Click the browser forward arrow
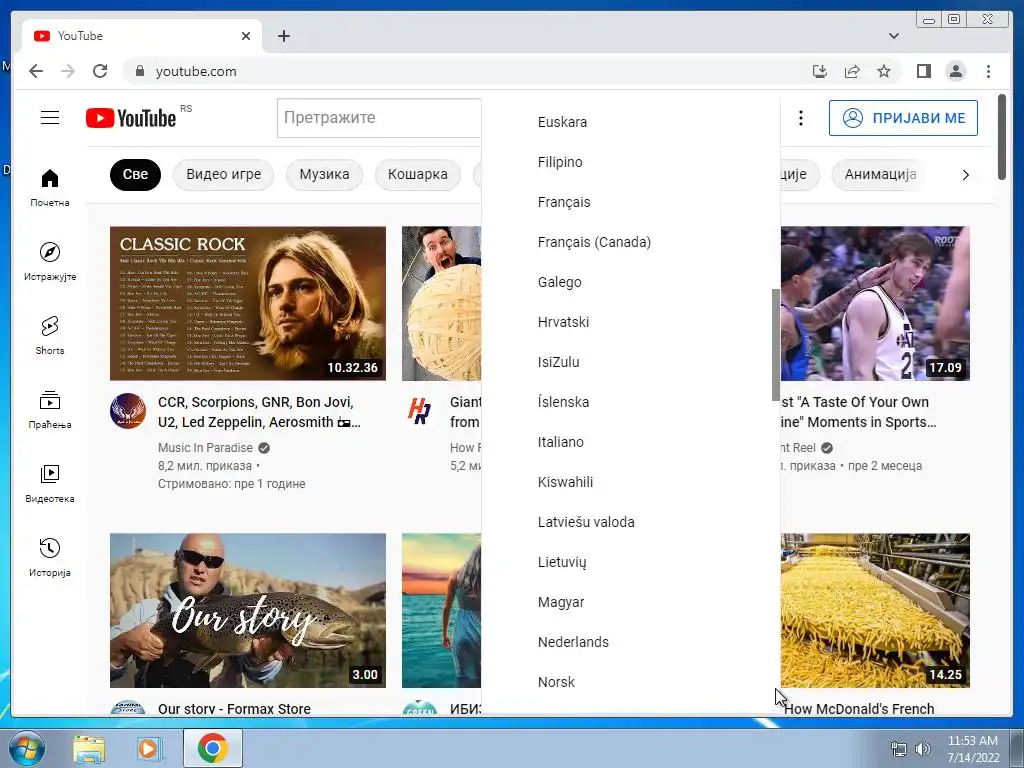 68,71
